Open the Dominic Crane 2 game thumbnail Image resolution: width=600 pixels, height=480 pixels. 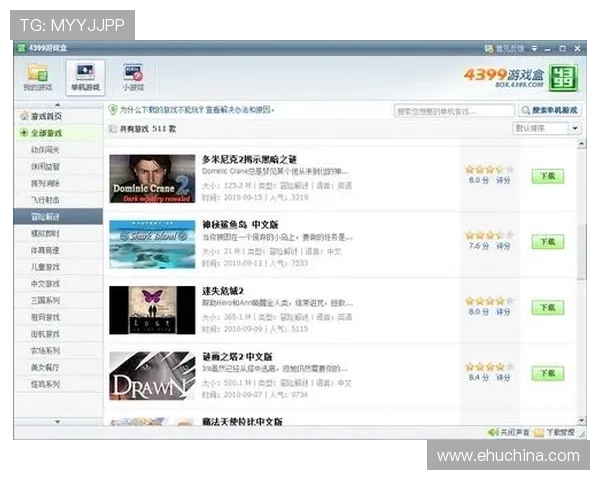(152, 179)
